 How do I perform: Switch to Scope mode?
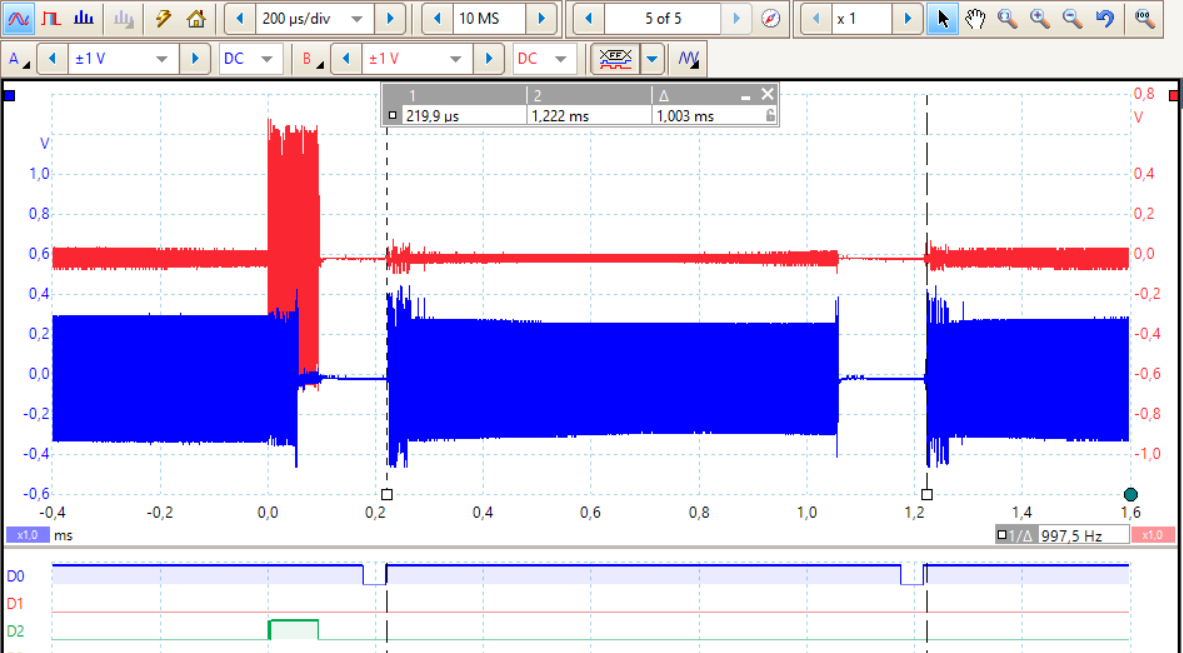tap(21, 18)
